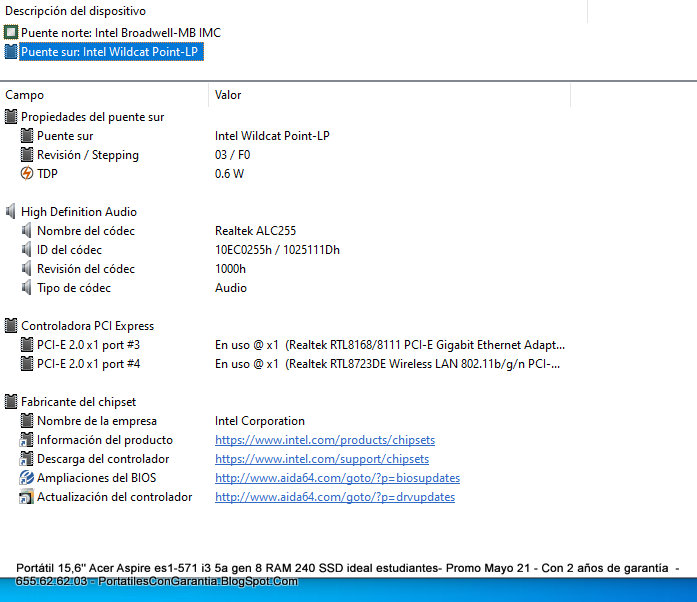Click the lightning TDP icon
697x602 pixels.
pos(27,173)
